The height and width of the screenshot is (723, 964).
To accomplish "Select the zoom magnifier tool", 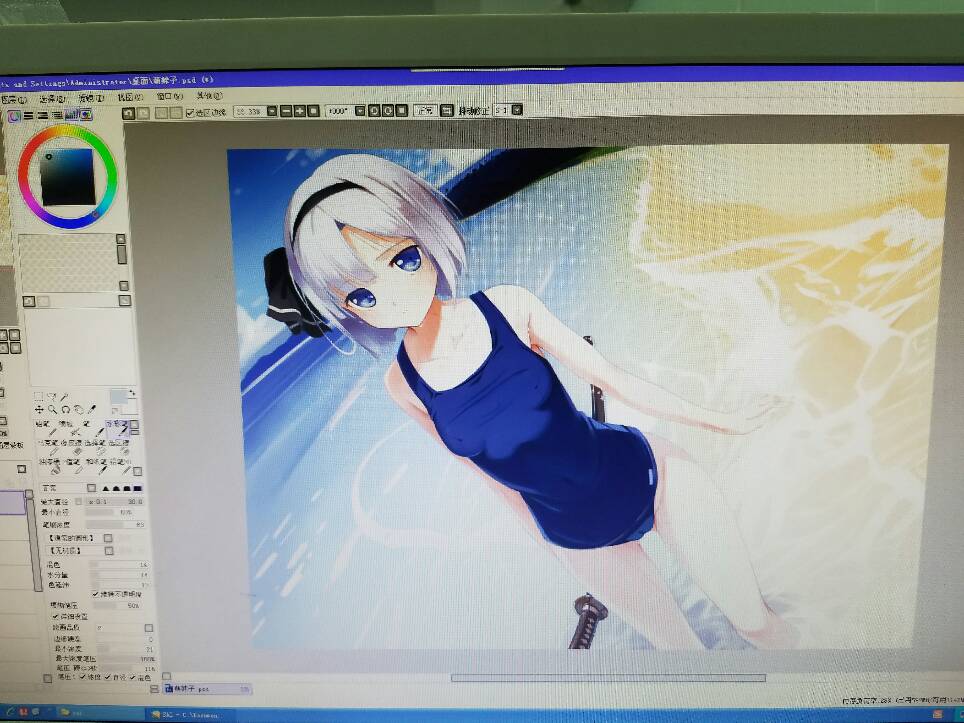I will click(x=52, y=409).
